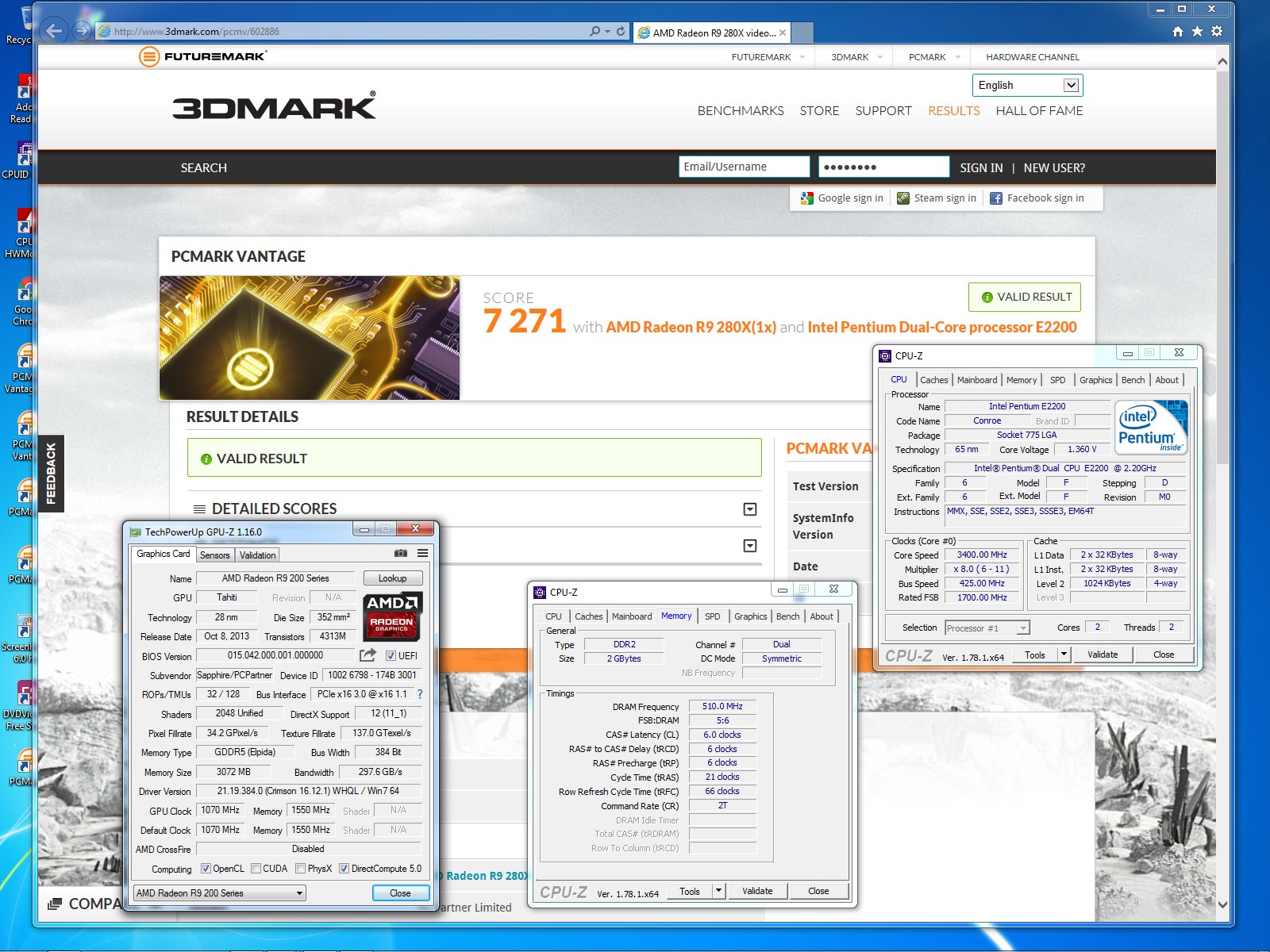The height and width of the screenshot is (952, 1270).
Task: Click Validate in the CPU-Z CPU window
Action: (1103, 654)
